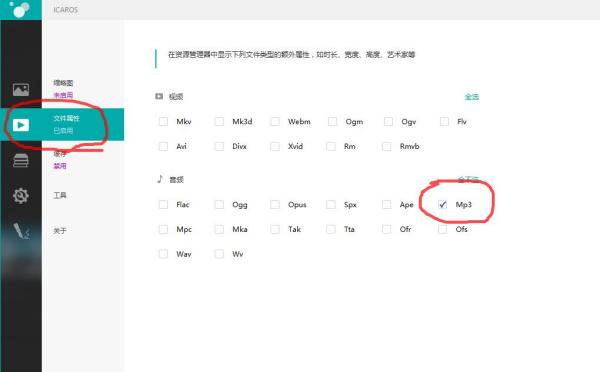Check the Ogv file type box
Image resolution: width=600 pixels, height=372 pixels.
click(388, 122)
